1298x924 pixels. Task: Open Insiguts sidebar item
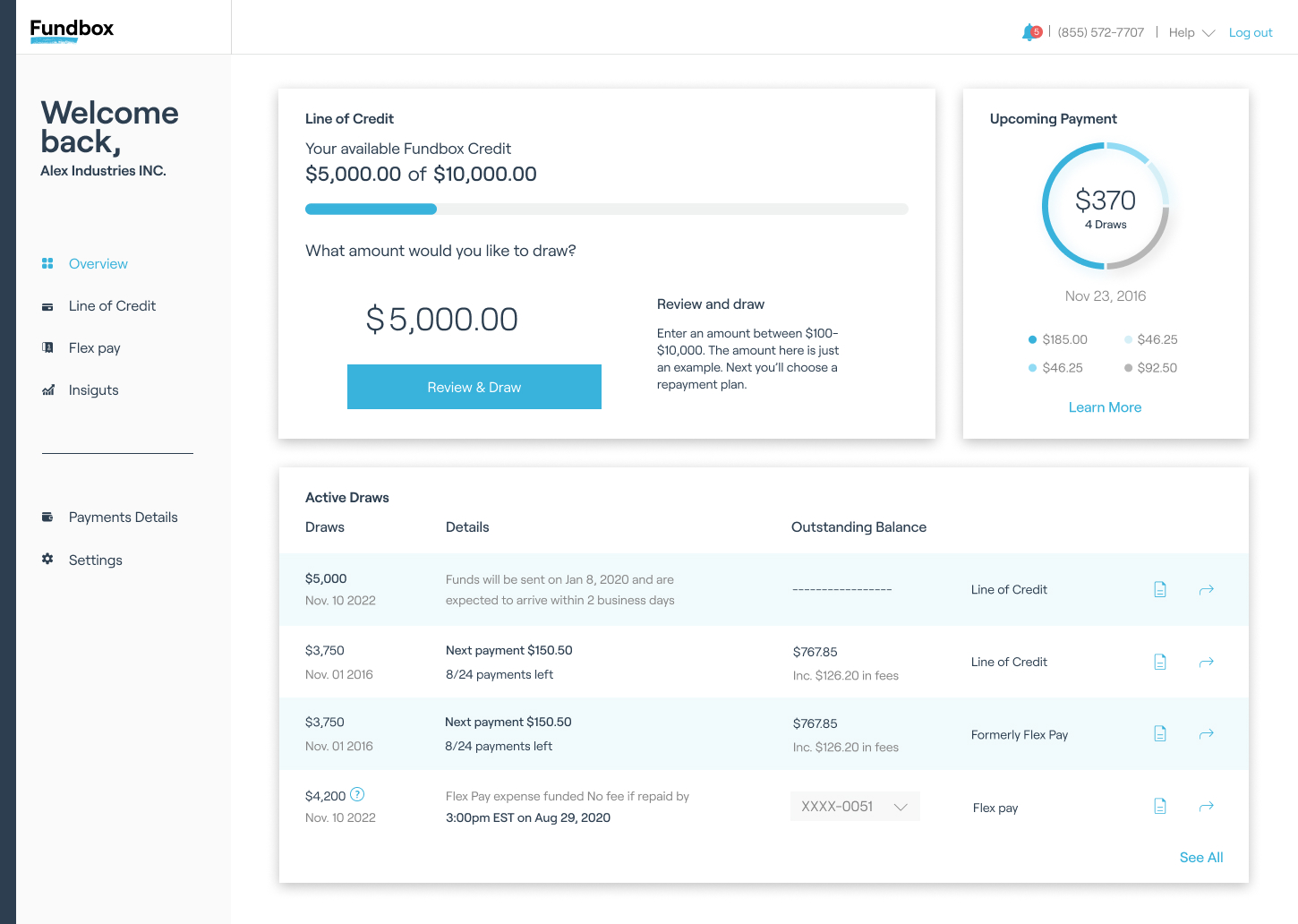click(x=93, y=390)
